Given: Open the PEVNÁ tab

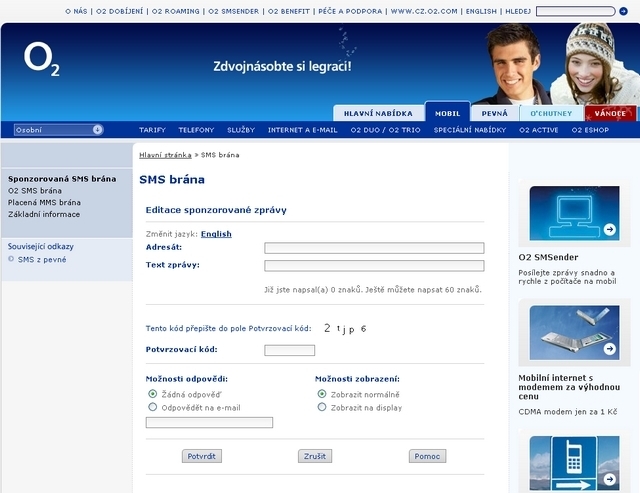Looking at the screenshot, I should [x=495, y=113].
